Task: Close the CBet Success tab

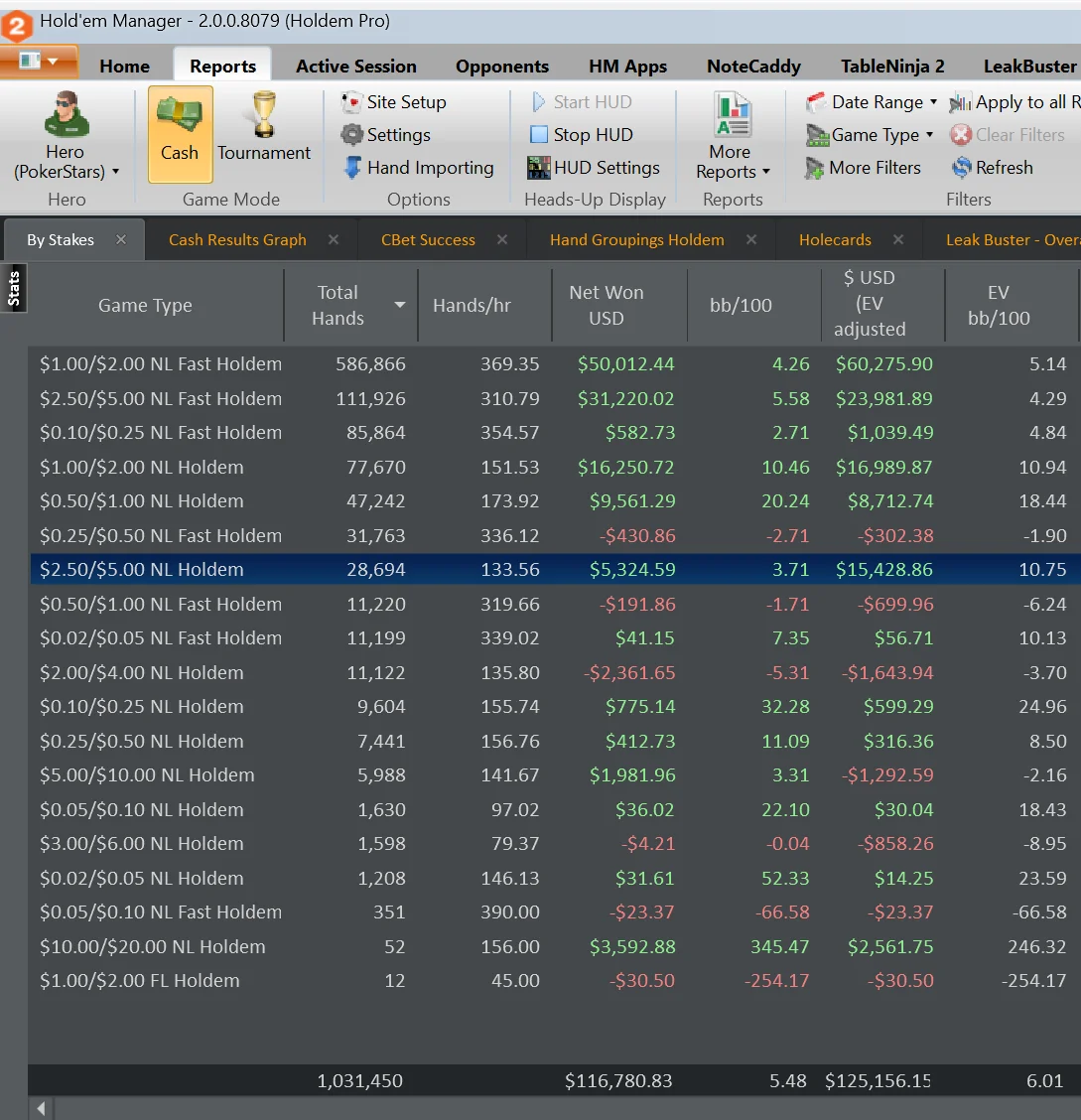Action: click(502, 239)
